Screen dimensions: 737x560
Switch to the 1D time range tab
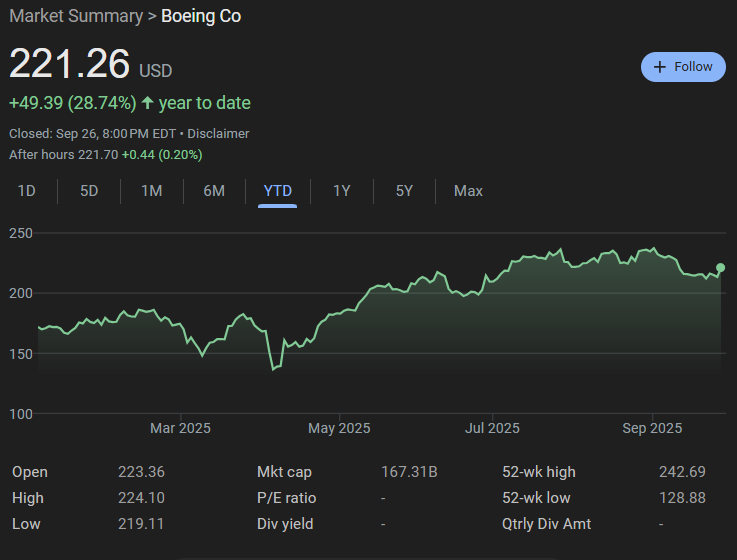tap(27, 190)
